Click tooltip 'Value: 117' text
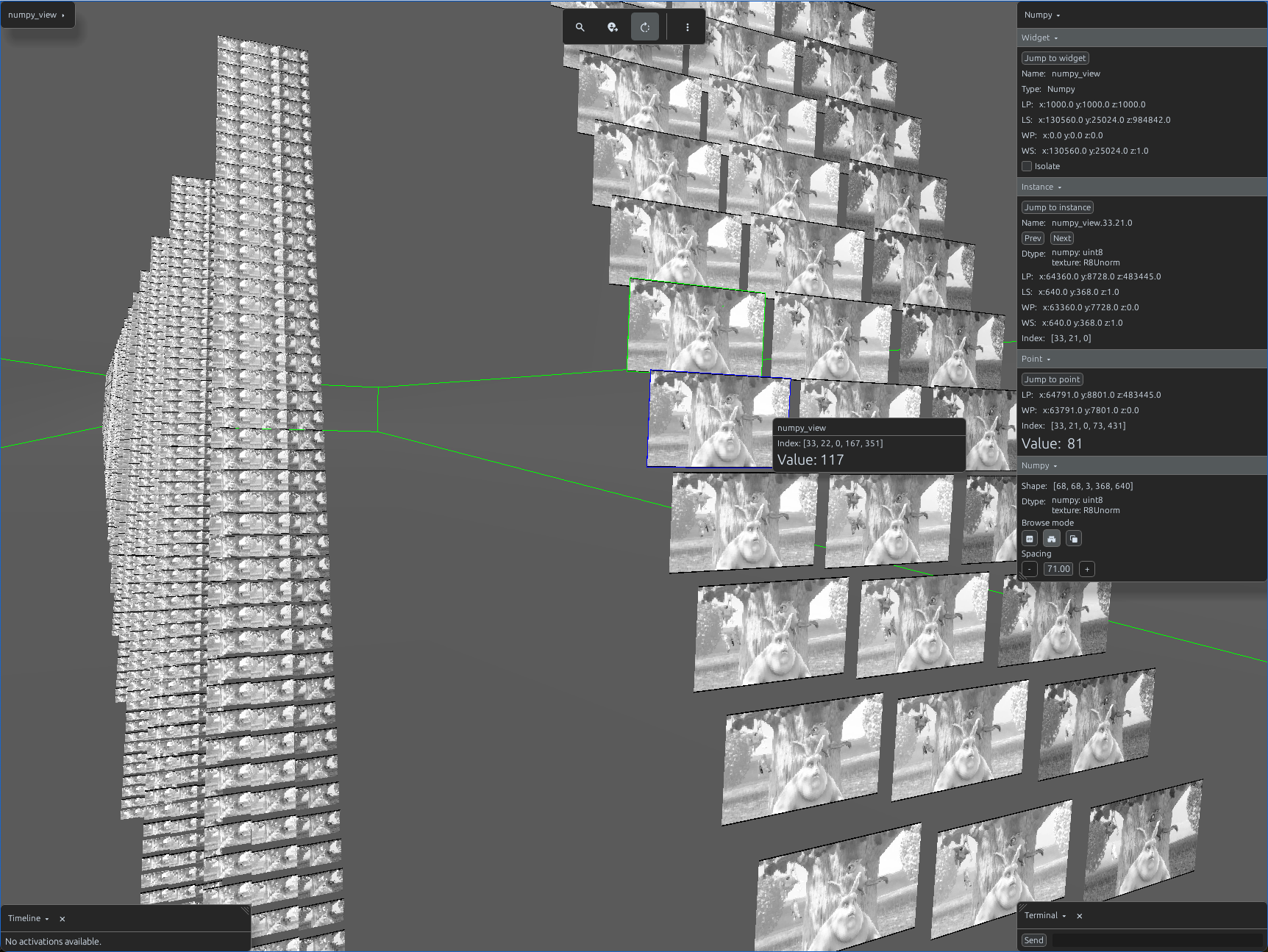1268x952 pixels. point(811,459)
